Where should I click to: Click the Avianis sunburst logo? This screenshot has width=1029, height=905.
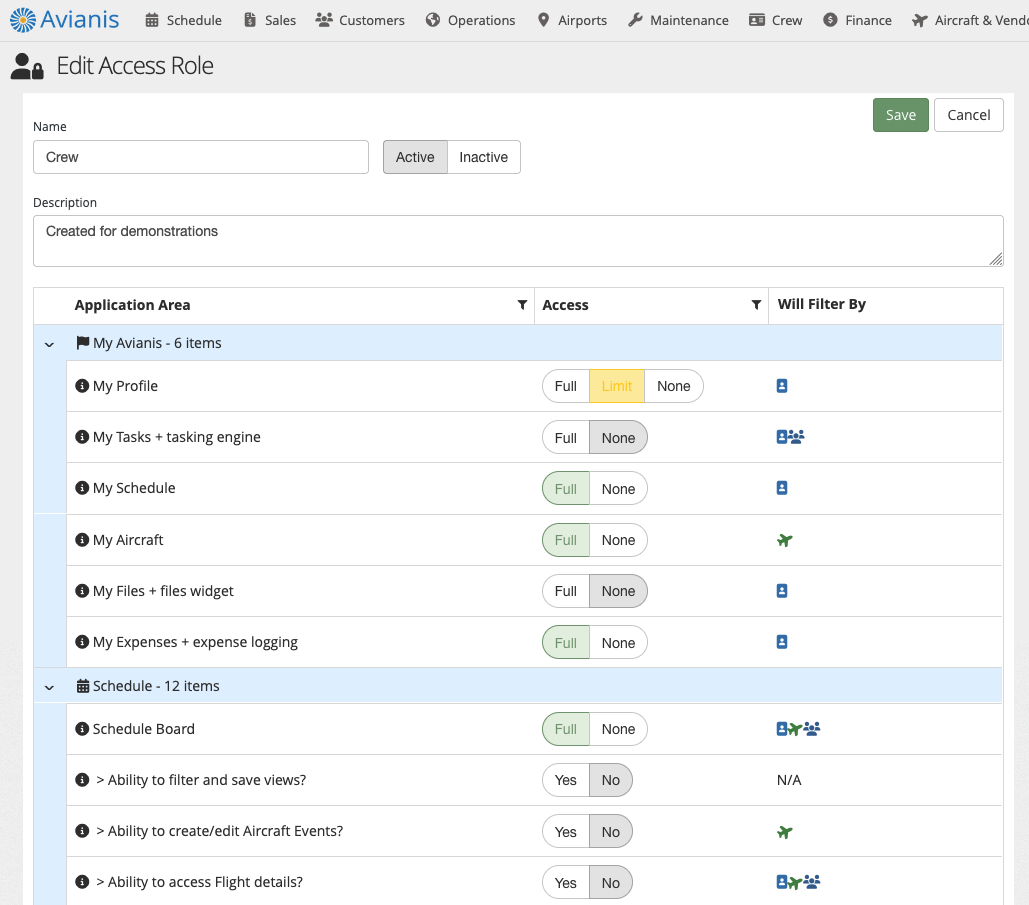(23, 20)
